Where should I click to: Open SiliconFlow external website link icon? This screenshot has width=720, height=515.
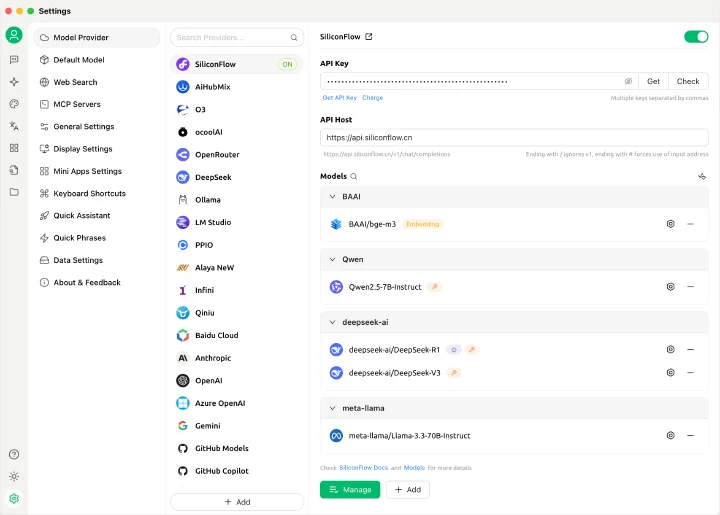coord(369,37)
